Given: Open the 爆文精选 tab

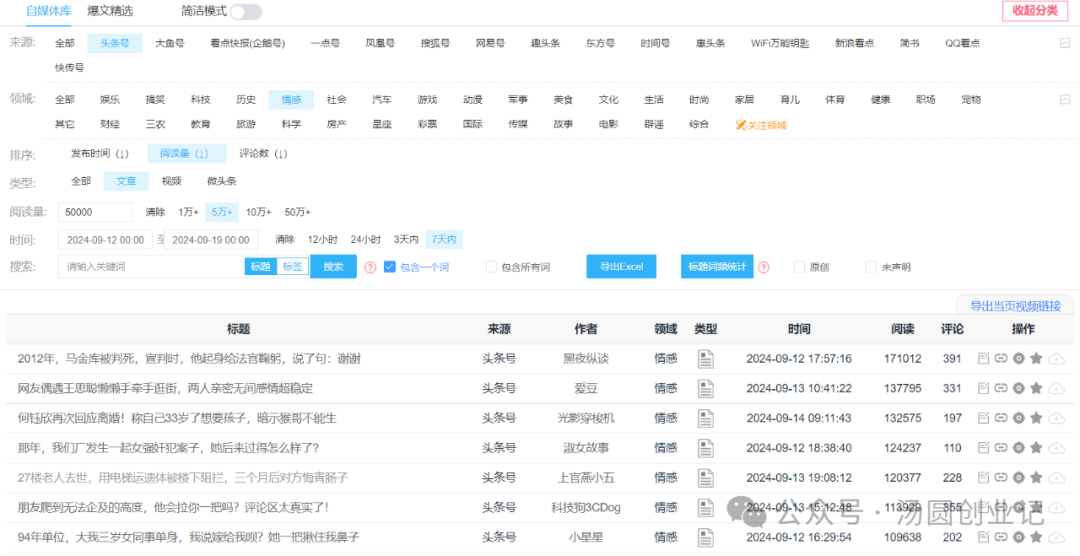Looking at the screenshot, I should click(110, 11).
